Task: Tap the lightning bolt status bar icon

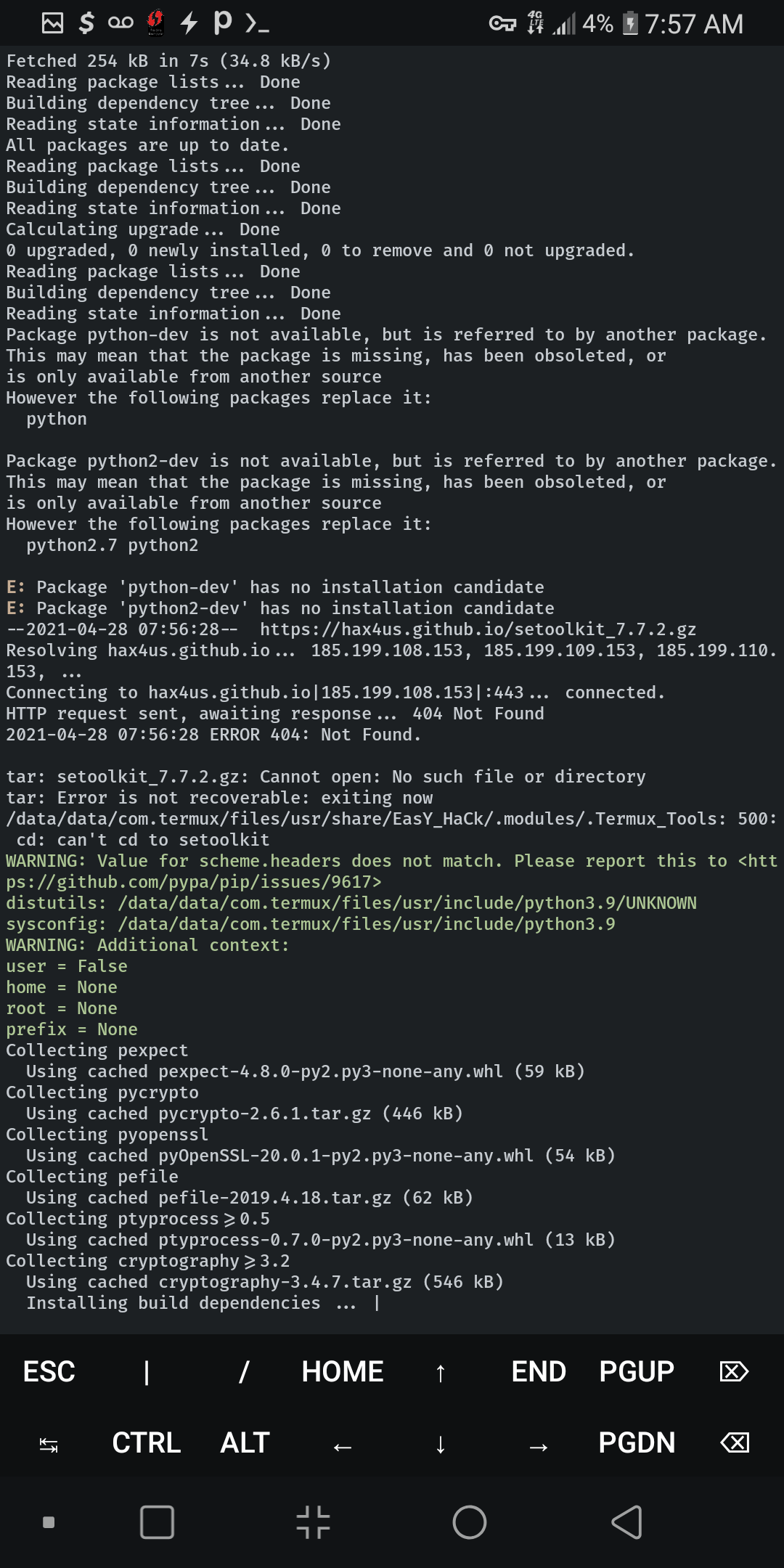Action: 189,24
